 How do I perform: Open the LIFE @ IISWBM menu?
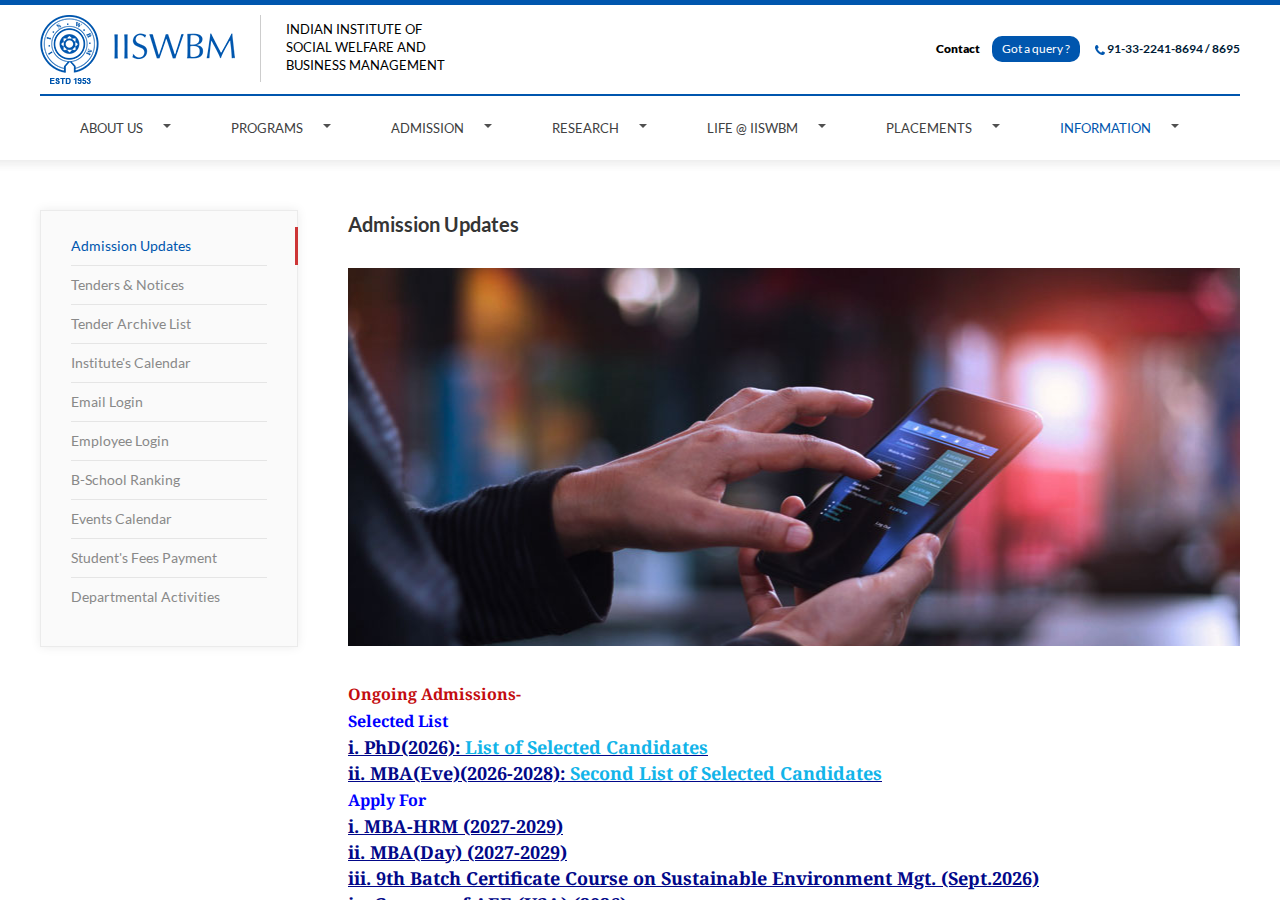(x=752, y=128)
